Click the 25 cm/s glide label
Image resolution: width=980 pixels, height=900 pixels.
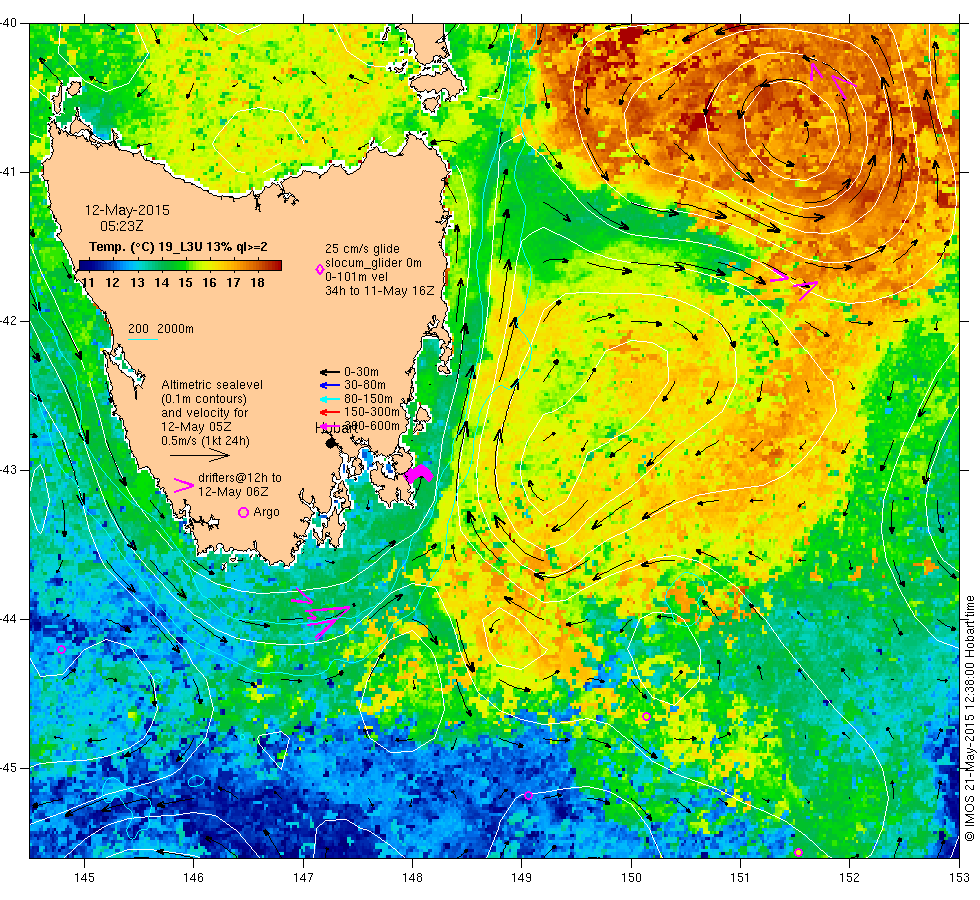pos(362,249)
